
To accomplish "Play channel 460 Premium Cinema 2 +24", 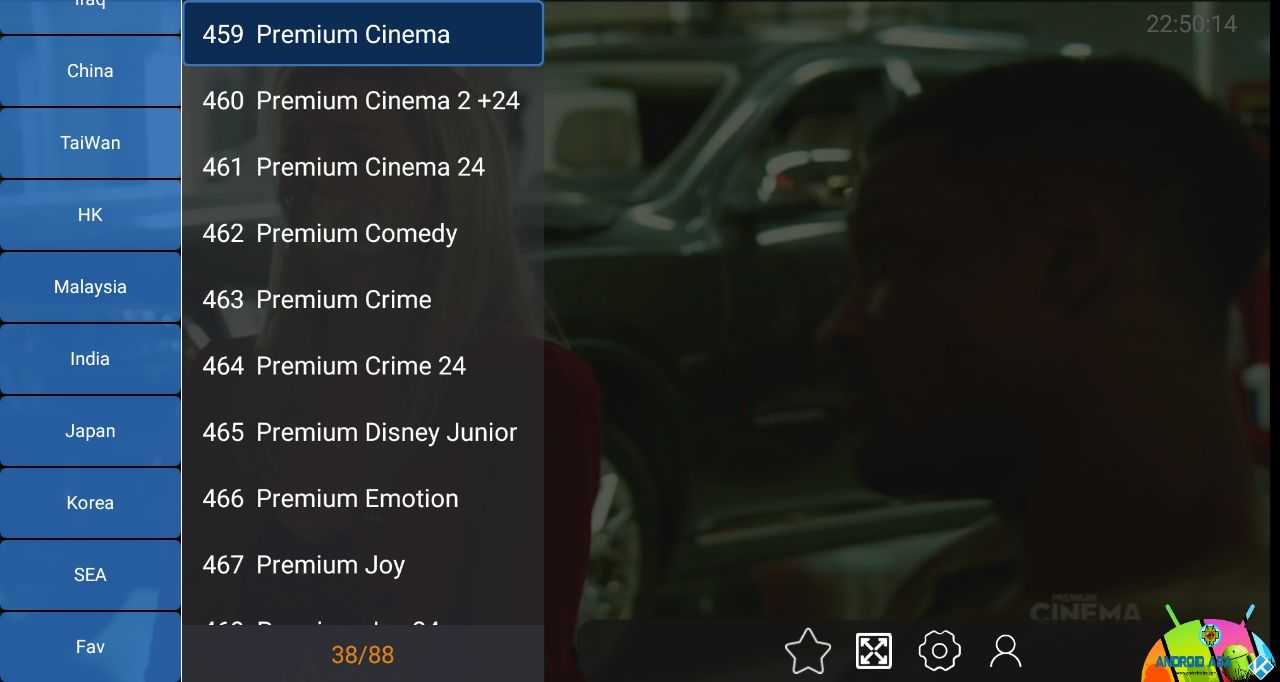I will tap(363, 100).
